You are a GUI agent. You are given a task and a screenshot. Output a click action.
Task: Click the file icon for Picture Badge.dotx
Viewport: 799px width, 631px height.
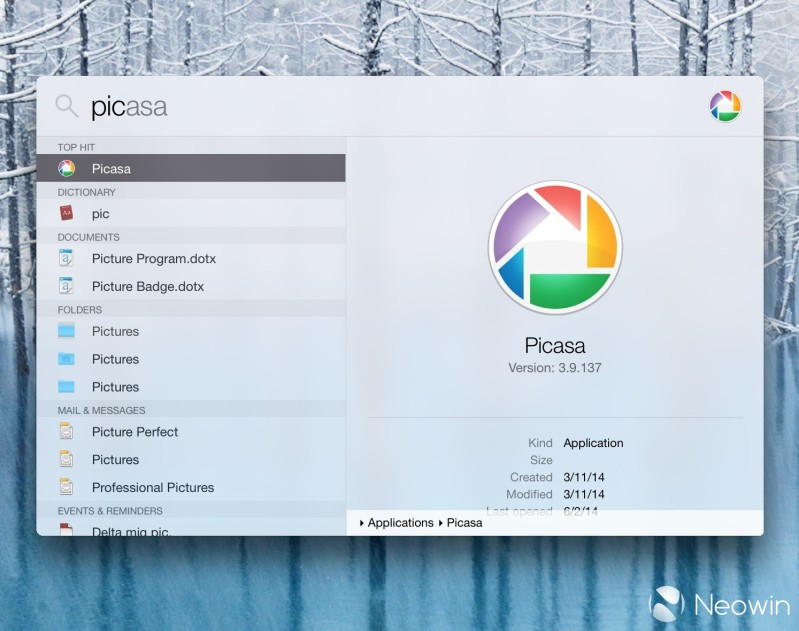[66, 286]
